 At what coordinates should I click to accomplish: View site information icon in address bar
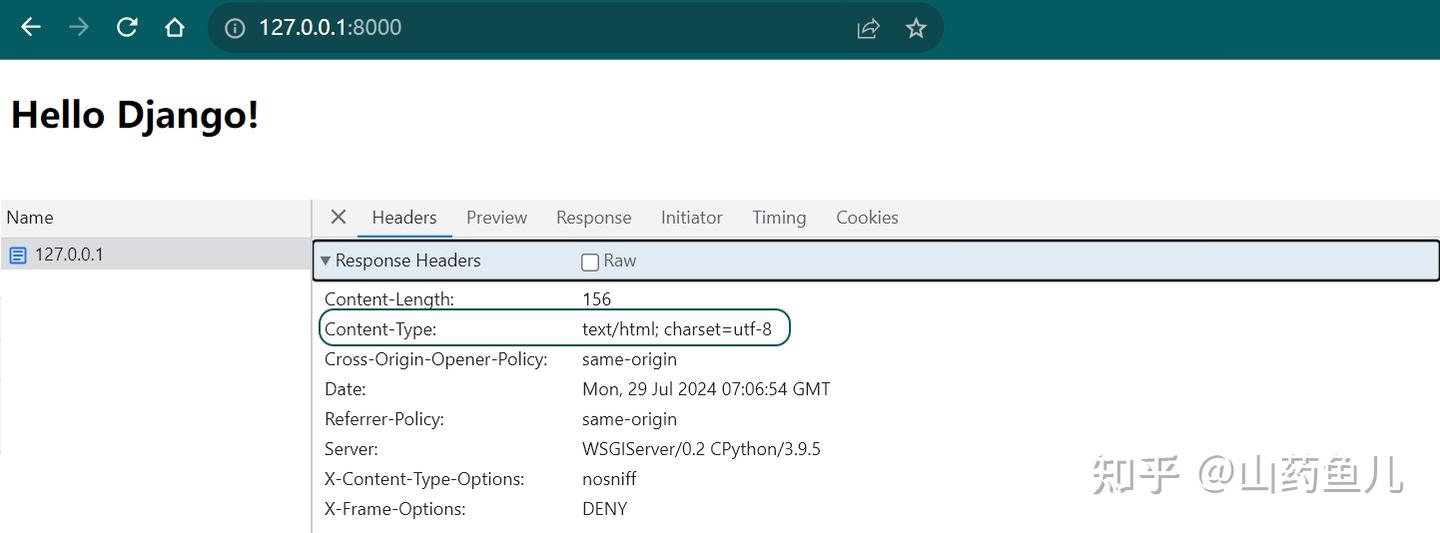[235, 28]
